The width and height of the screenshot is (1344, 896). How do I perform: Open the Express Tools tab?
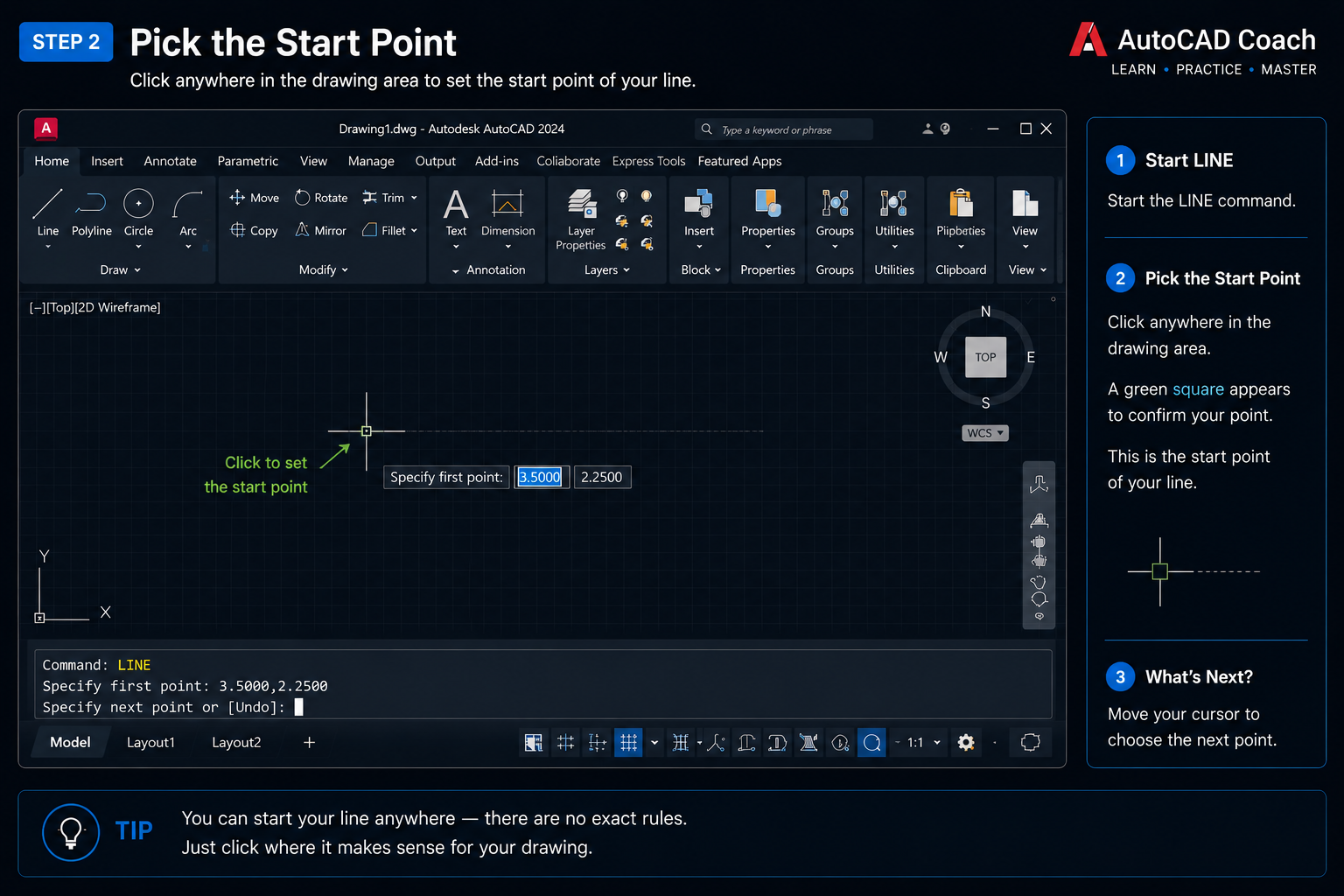(648, 161)
